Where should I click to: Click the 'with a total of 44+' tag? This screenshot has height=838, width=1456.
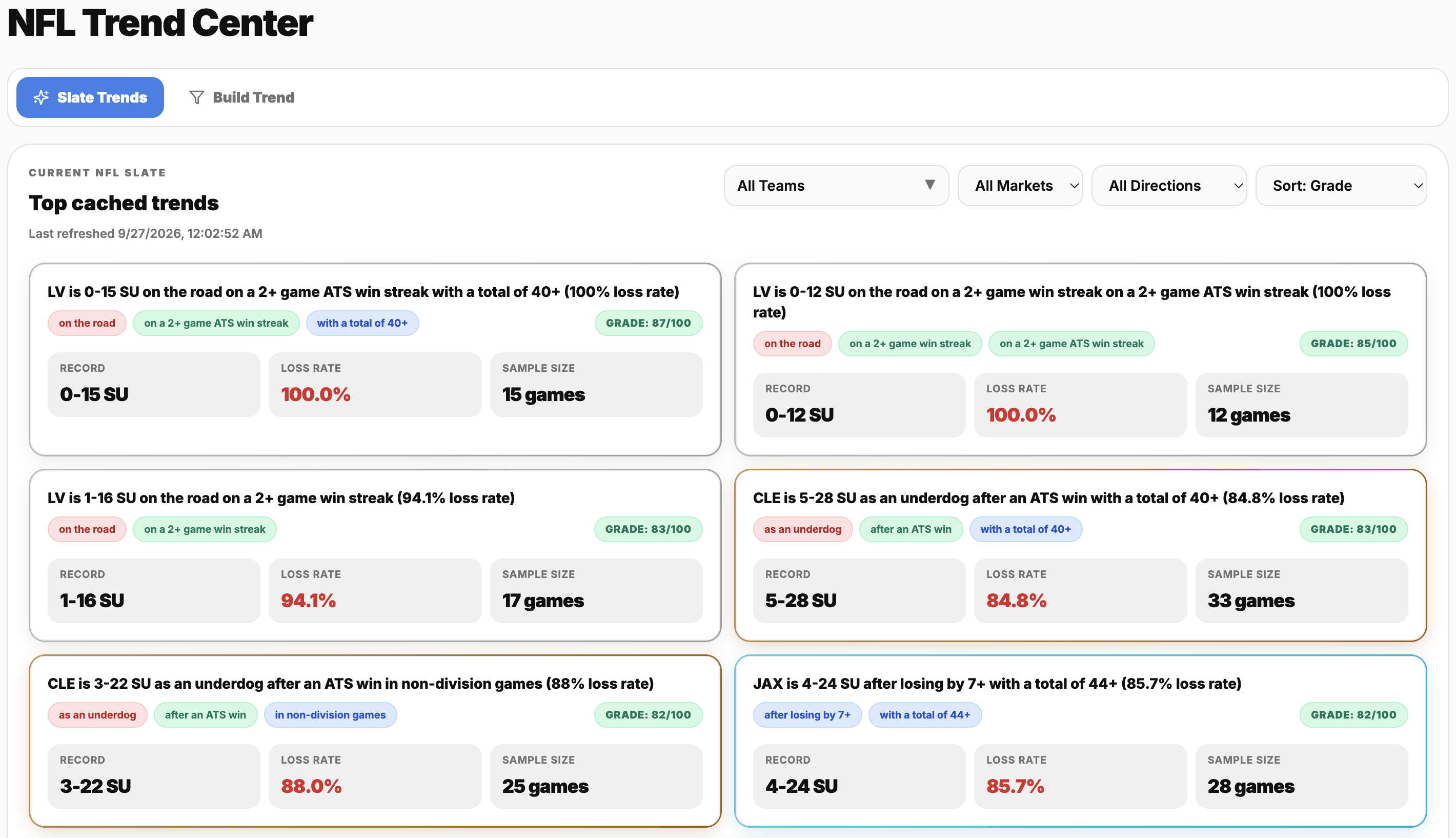(x=925, y=715)
